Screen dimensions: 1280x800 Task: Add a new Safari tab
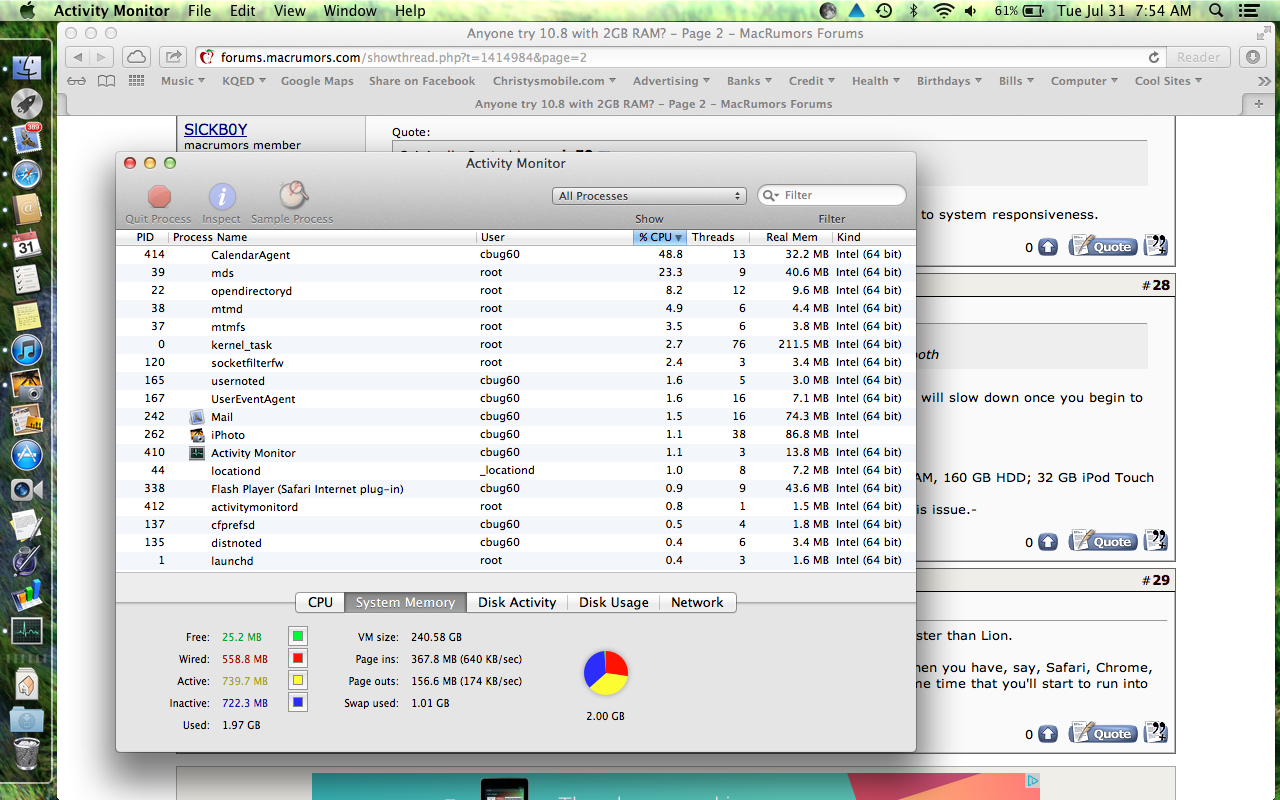(x=1258, y=103)
